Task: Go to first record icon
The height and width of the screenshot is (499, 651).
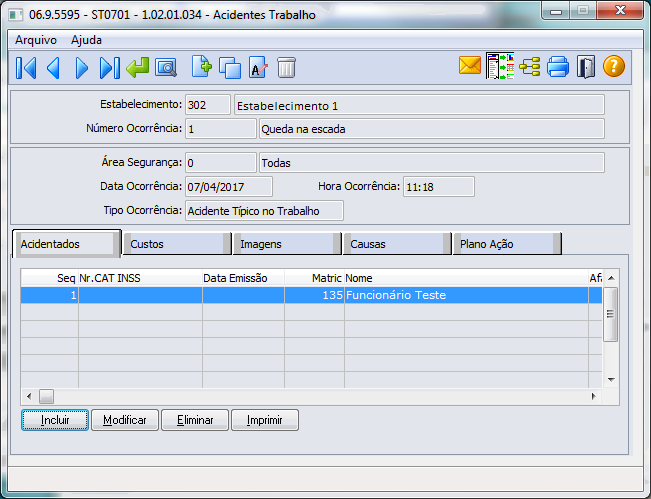Action: (26, 68)
